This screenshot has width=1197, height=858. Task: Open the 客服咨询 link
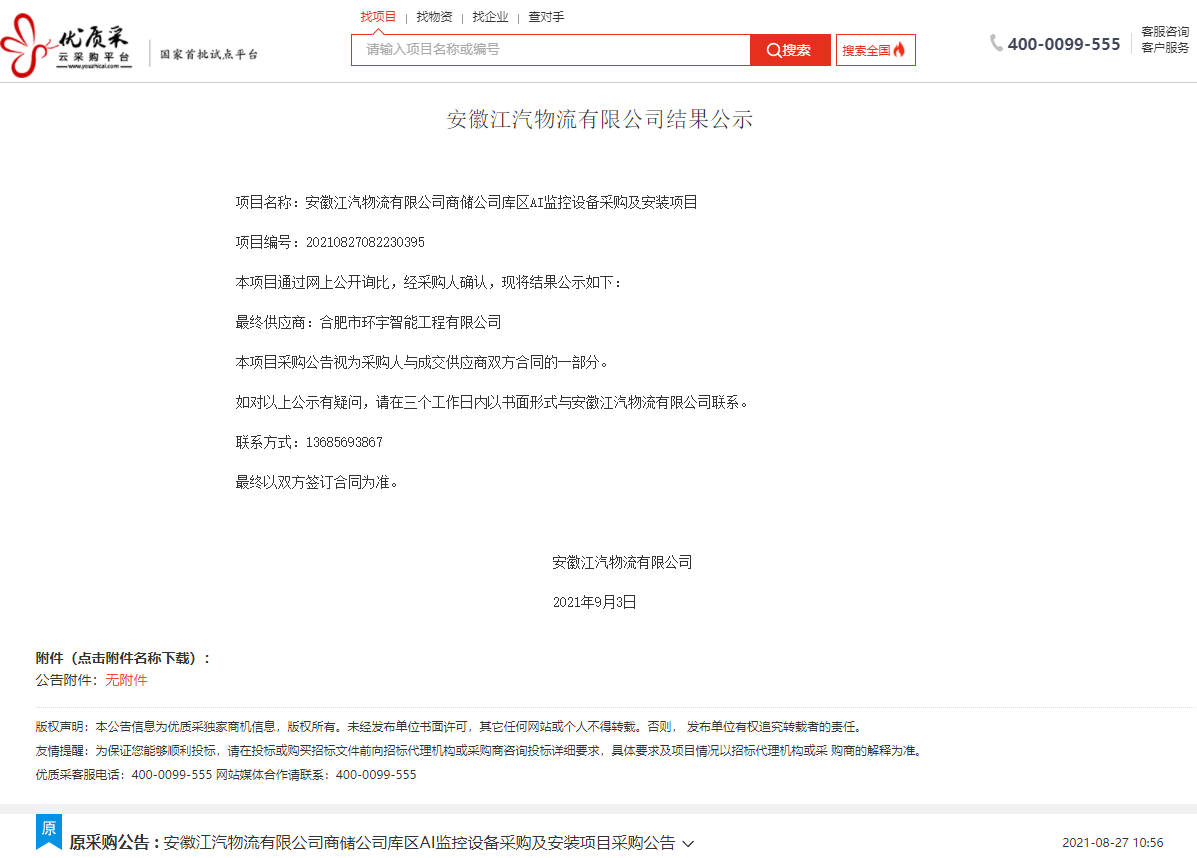pos(1165,32)
